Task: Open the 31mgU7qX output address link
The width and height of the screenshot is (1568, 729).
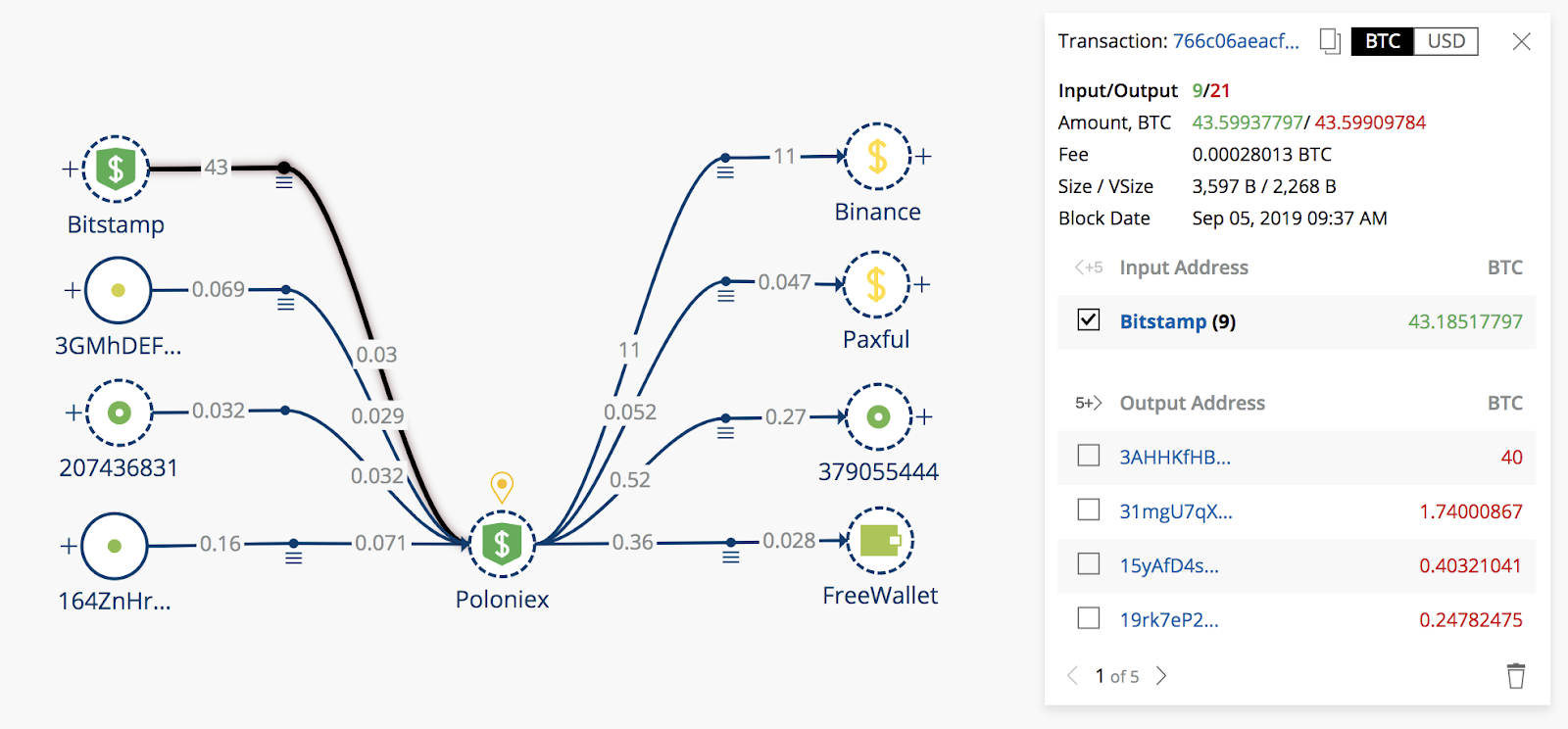Action: coord(1176,511)
